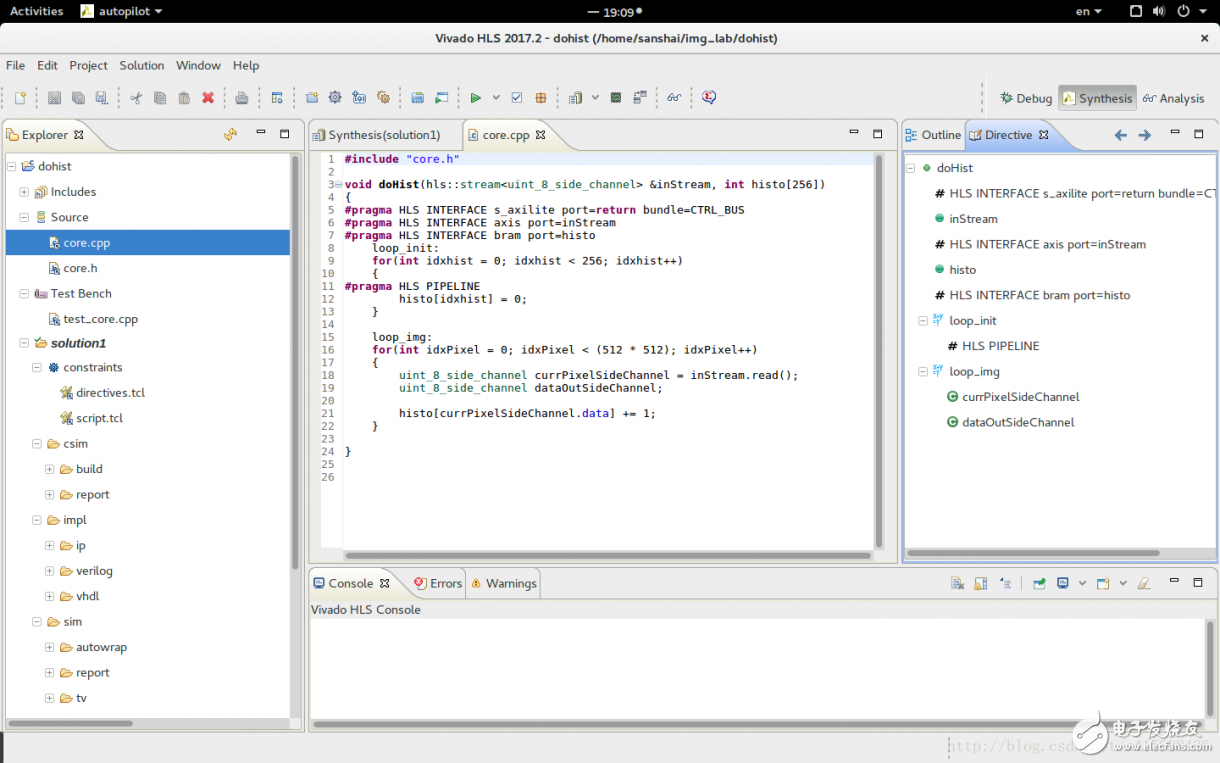Click the New Project folder icon

click(x=312, y=98)
